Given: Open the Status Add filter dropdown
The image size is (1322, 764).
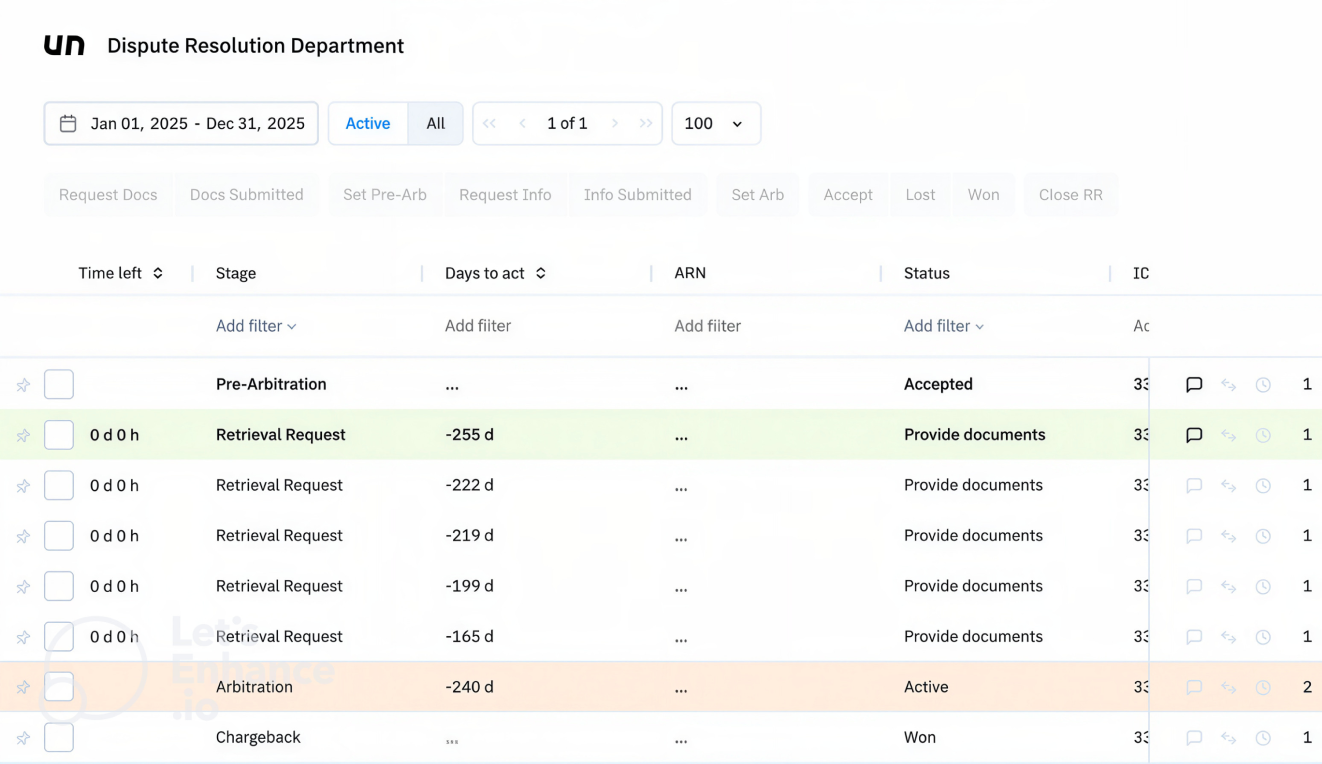Looking at the screenshot, I should (944, 326).
